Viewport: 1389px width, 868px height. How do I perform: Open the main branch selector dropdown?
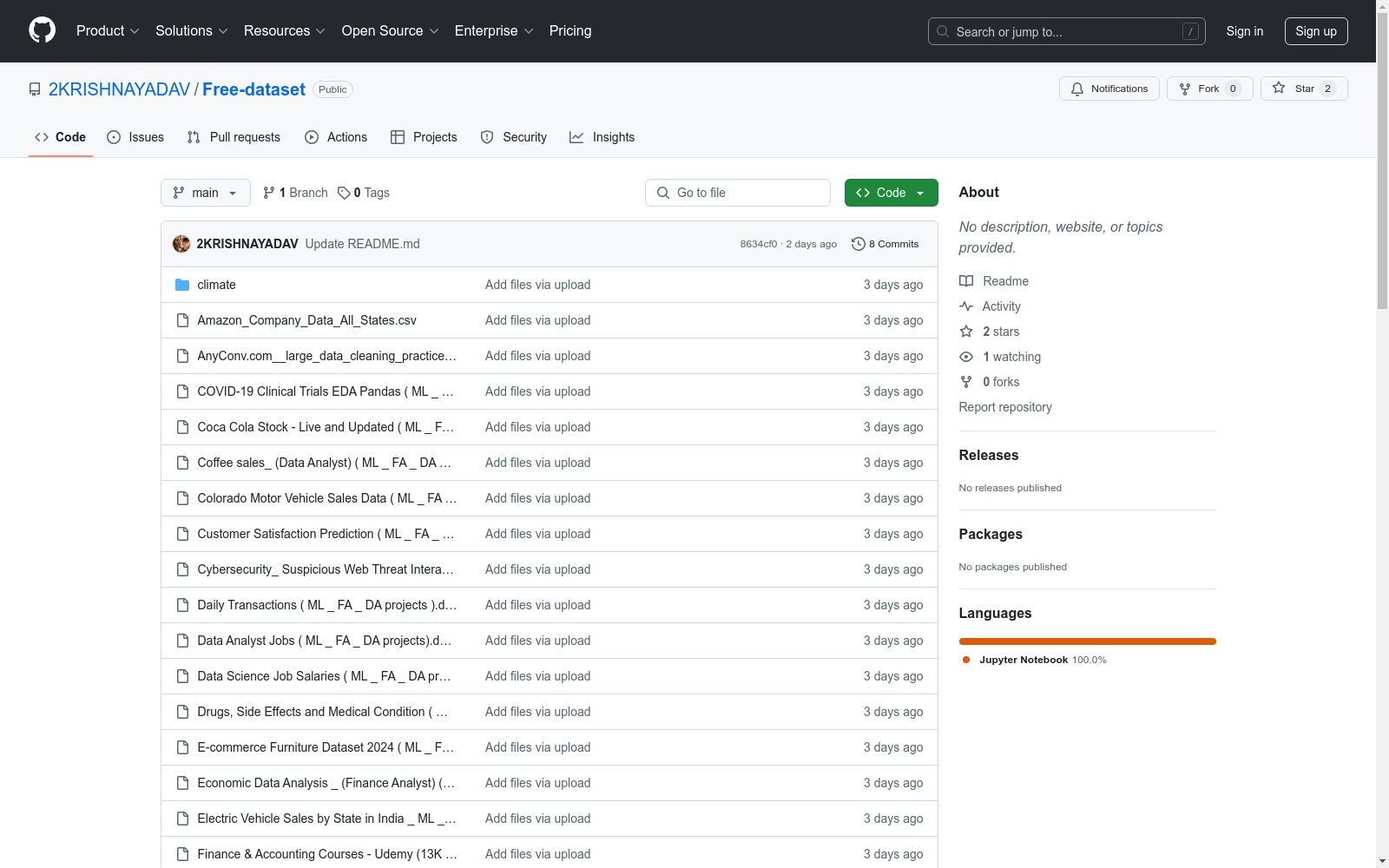coord(206,193)
